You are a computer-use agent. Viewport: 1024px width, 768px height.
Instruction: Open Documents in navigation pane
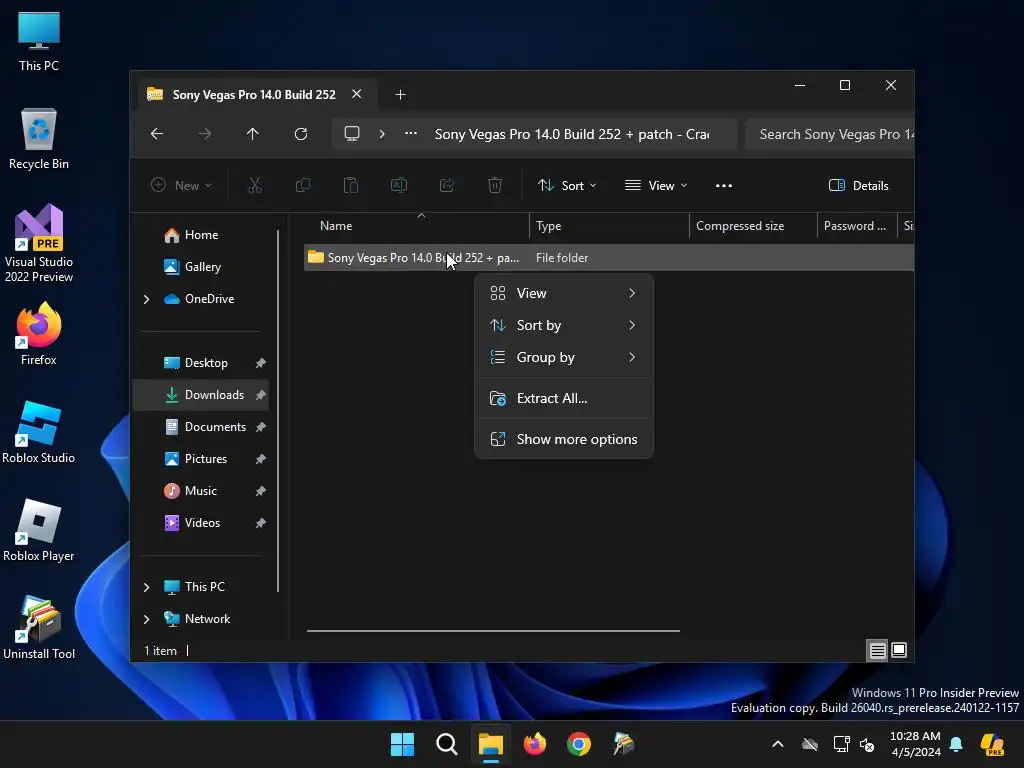[200, 427]
